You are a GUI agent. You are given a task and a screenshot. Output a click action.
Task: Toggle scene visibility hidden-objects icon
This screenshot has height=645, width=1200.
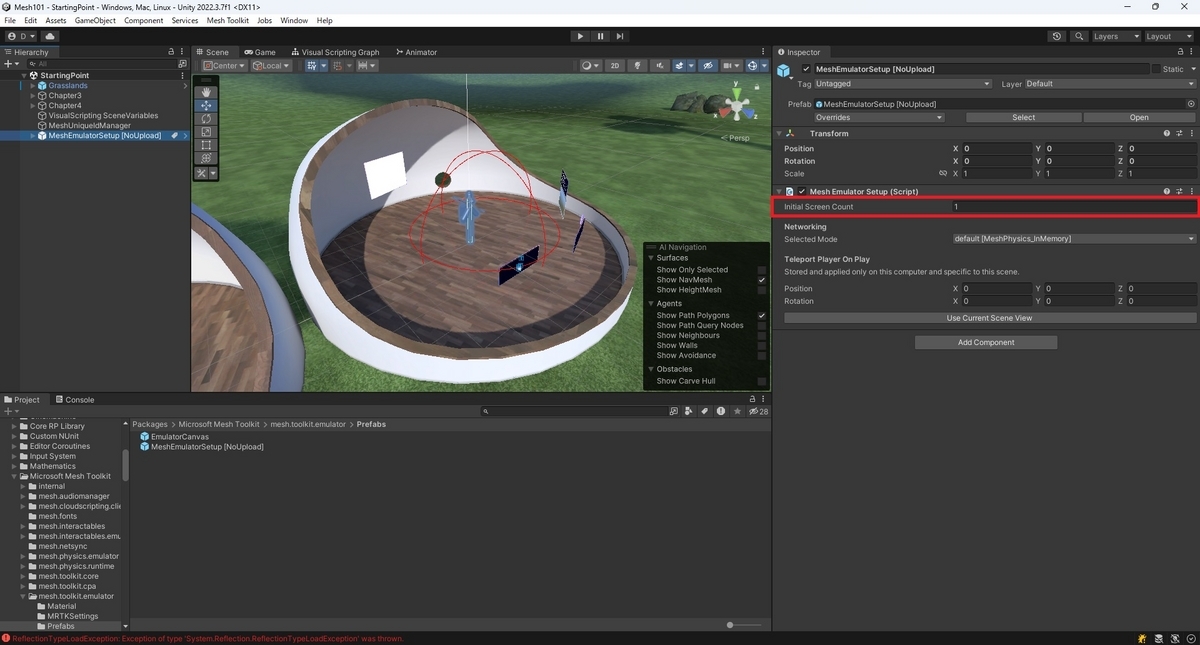click(x=708, y=66)
